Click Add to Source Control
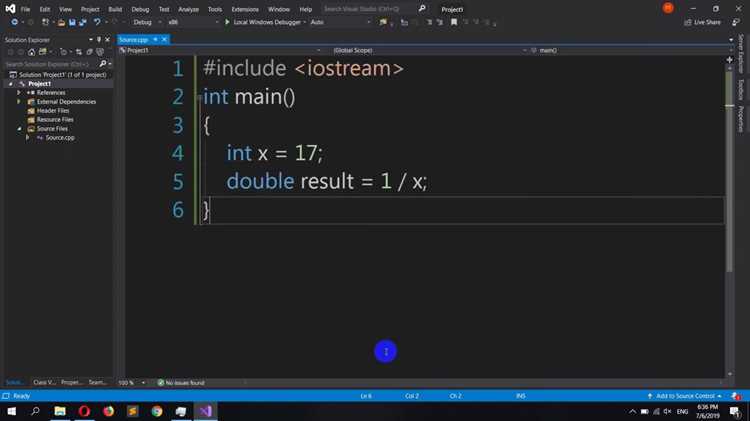Image resolution: width=750 pixels, height=421 pixels. (x=684, y=396)
